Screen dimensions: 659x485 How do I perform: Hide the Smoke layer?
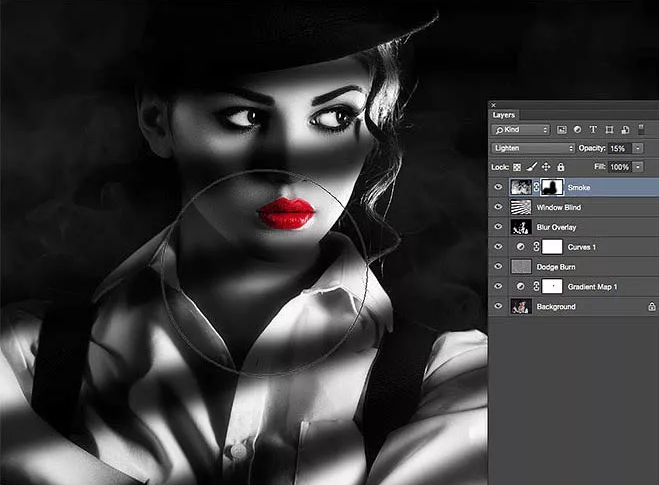point(498,187)
